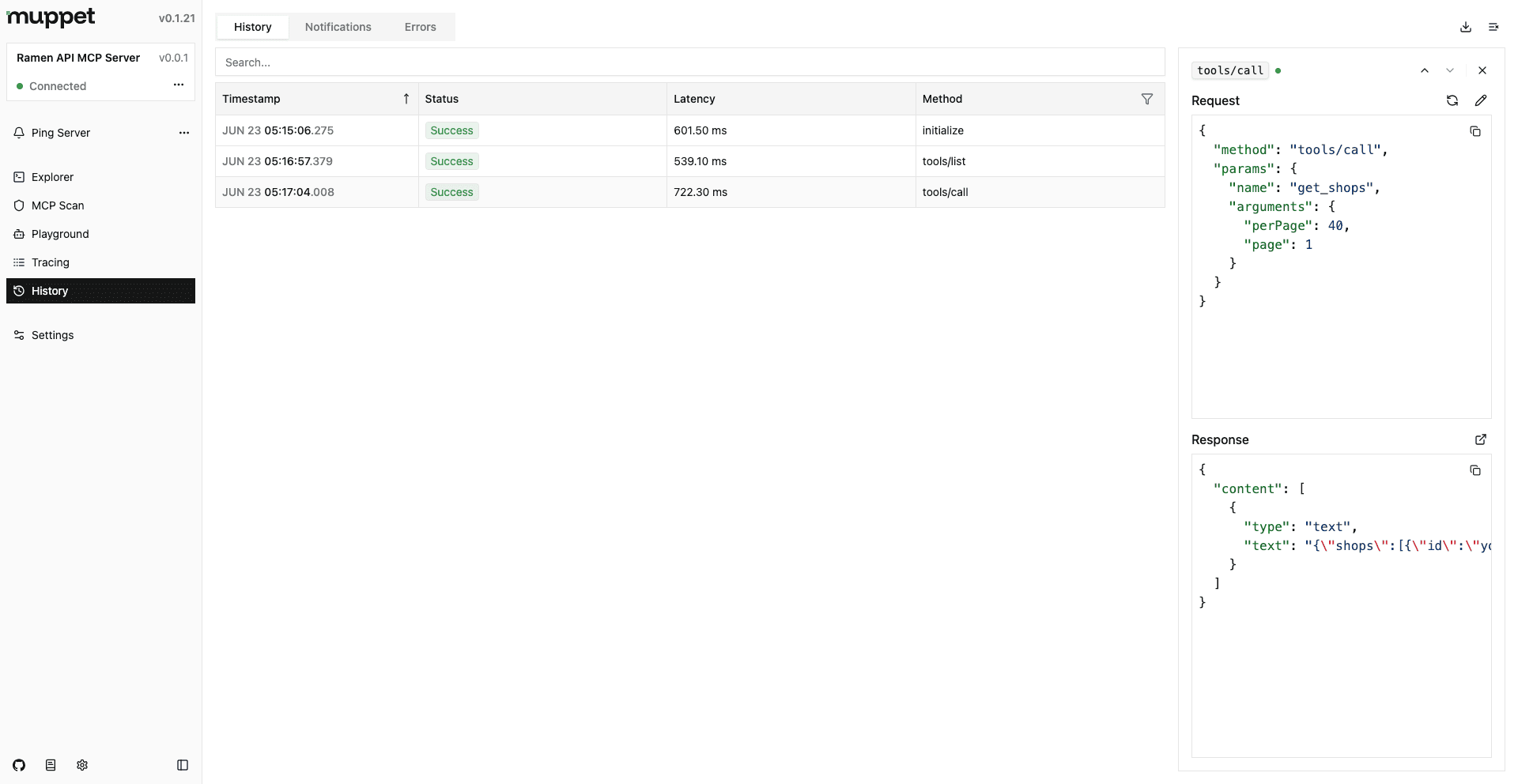Open the Method column filter
Screen dimensions: 1518x784
1146,99
